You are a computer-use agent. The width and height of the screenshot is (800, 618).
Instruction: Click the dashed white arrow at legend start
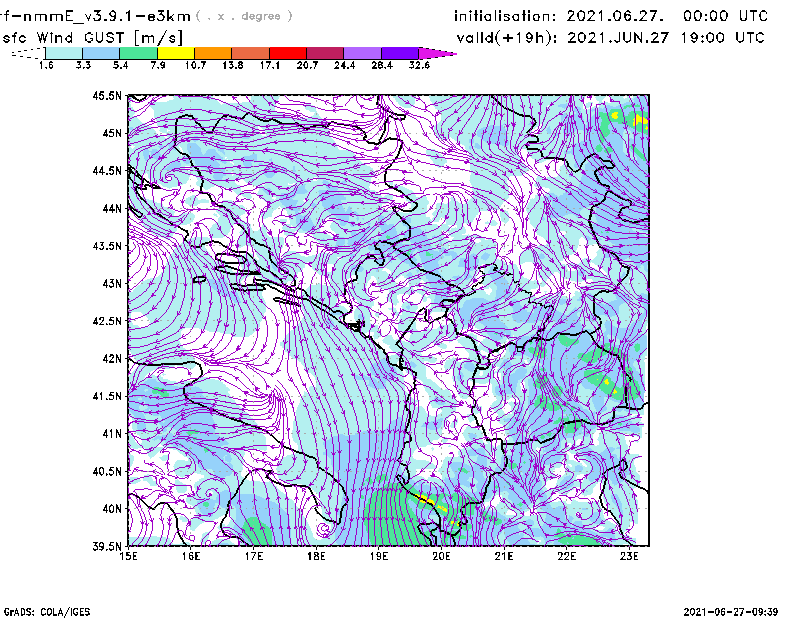click(28, 53)
